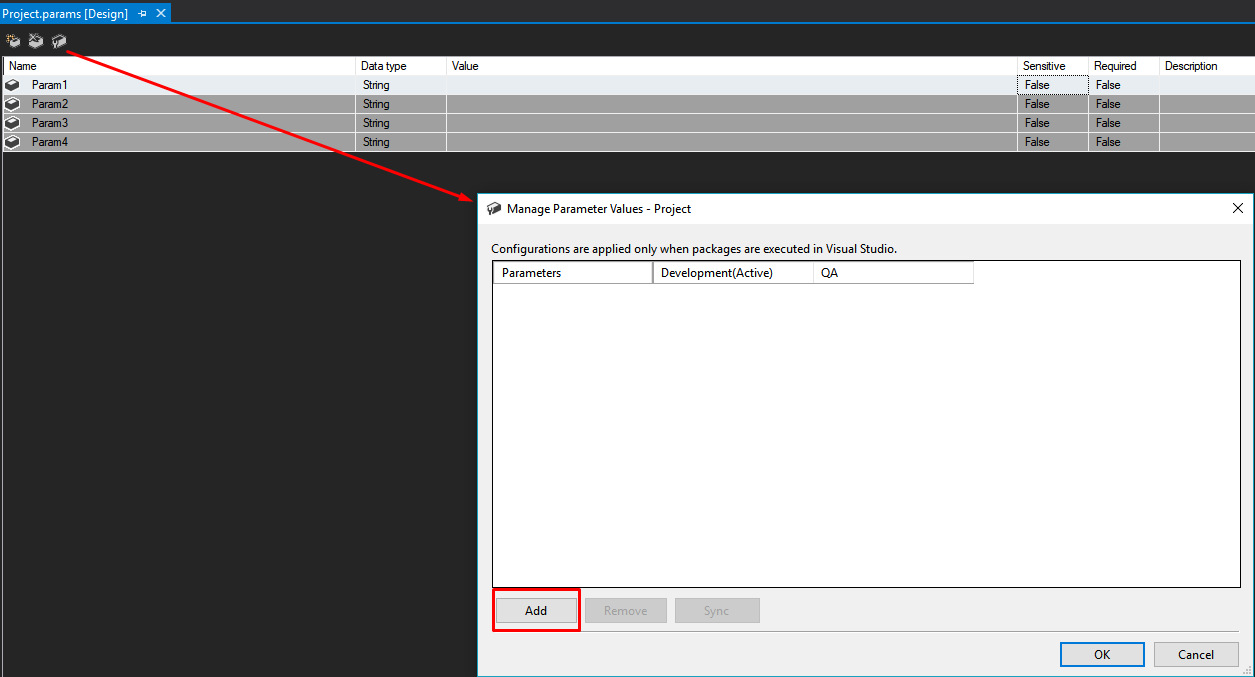Click the Value field for Param4
The image size is (1255, 677).
point(732,142)
